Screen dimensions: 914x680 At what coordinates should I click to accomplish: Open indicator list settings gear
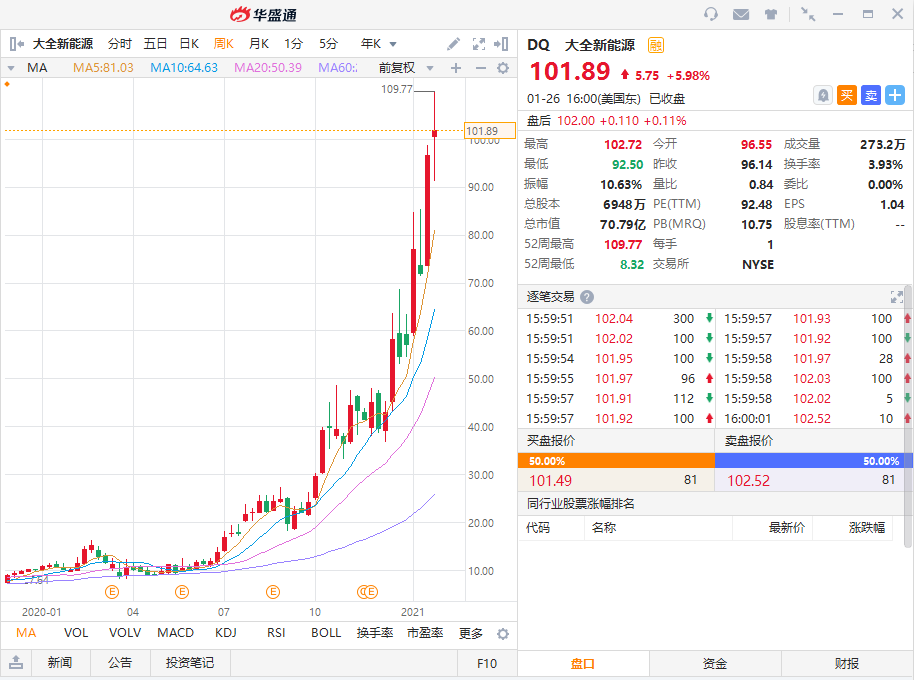click(x=502, y=634)
